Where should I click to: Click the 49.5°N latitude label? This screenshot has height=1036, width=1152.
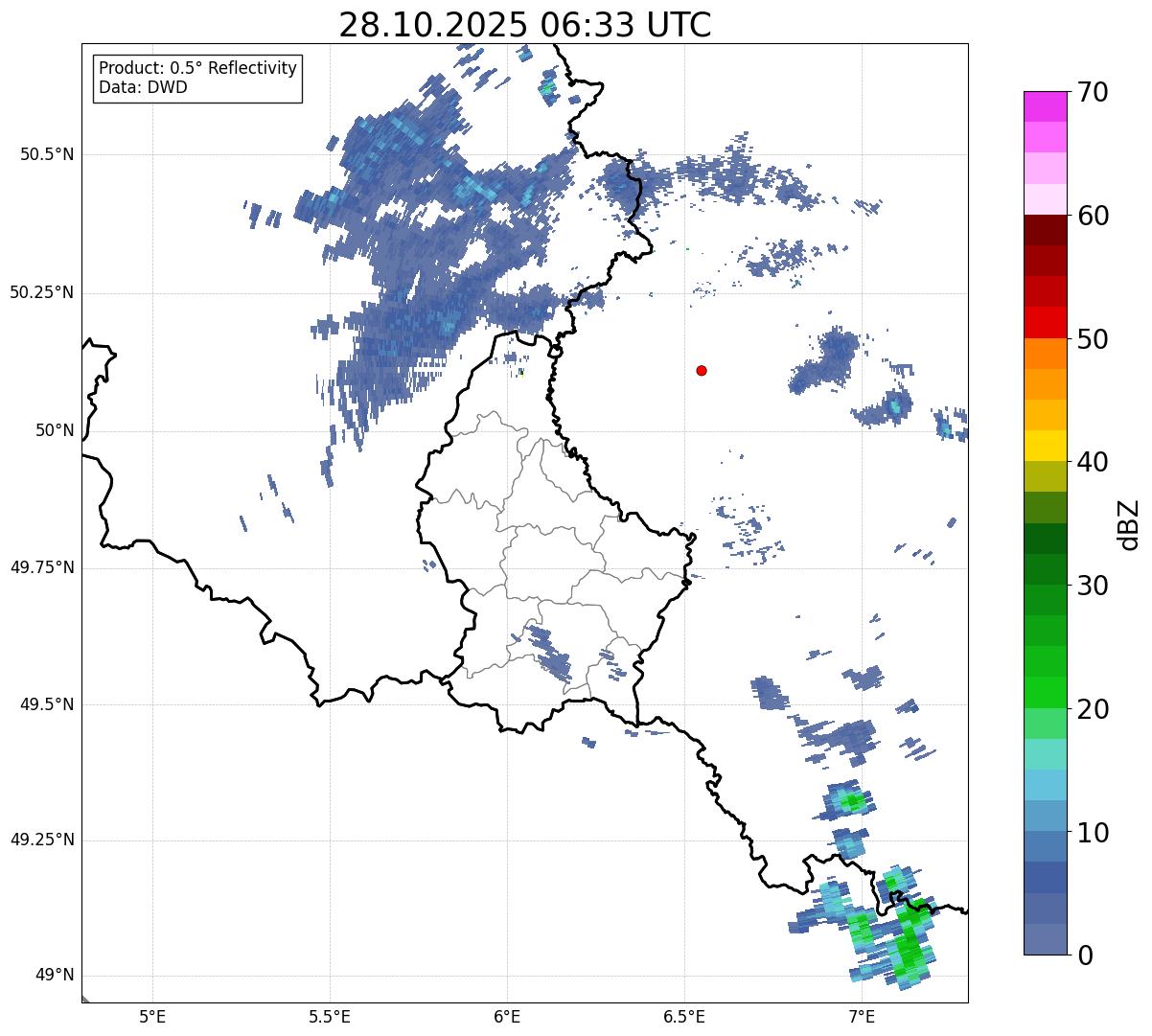coord(47,704)
